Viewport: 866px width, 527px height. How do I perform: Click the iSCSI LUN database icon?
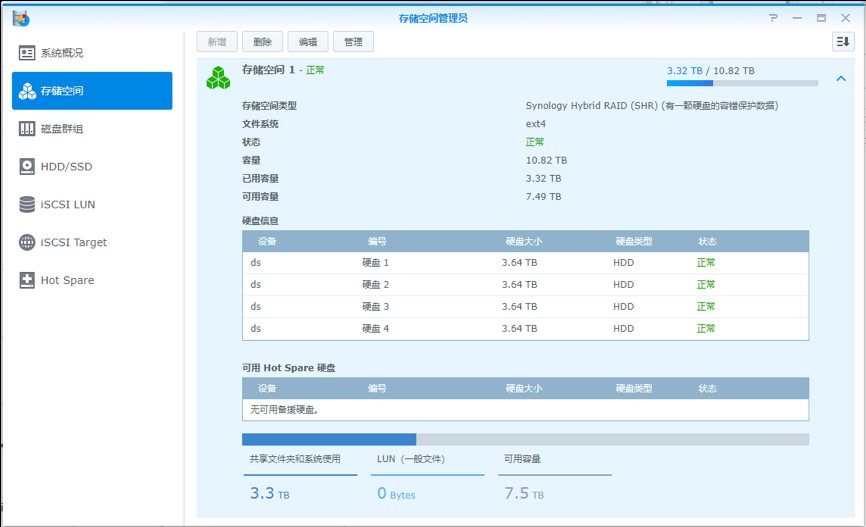click(x=27, y=205)
